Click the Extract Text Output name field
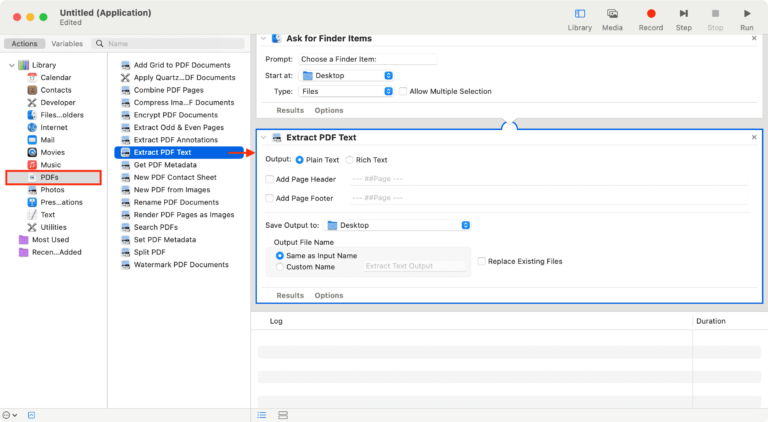Viewport: 768px width, 422px height. (x=415, y=266)
